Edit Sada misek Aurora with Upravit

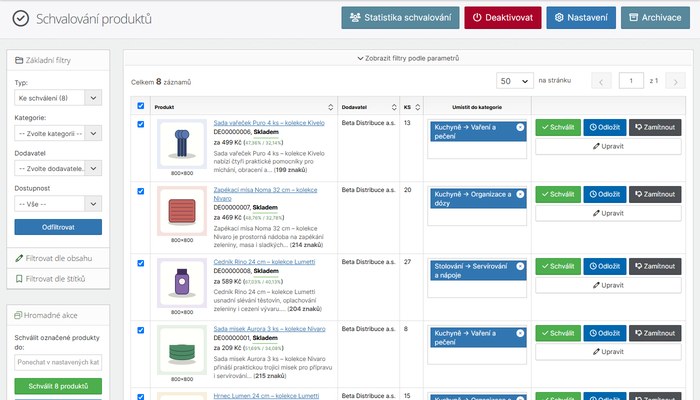click(608, 352)
